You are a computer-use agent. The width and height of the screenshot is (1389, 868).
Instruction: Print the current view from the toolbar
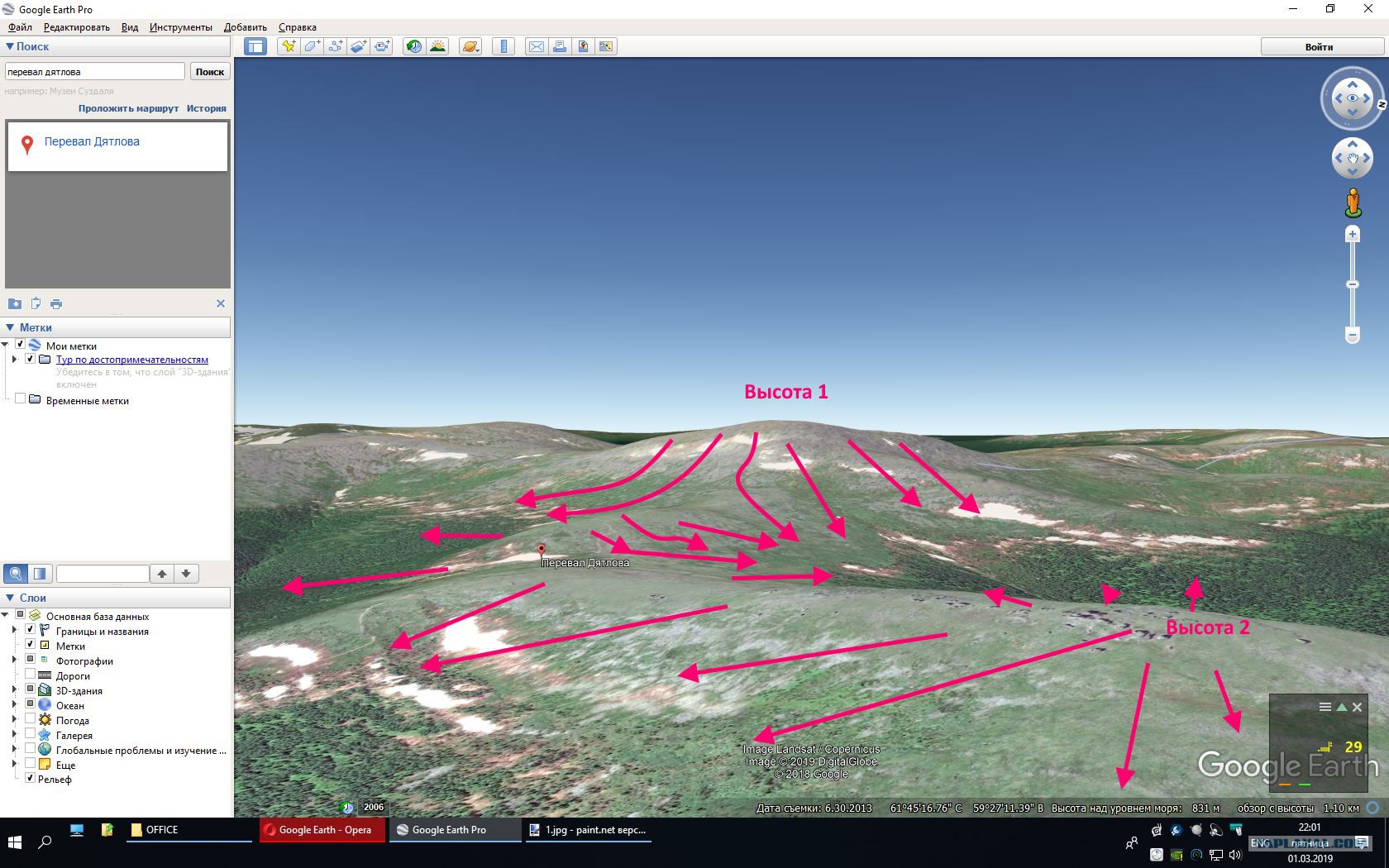point(560,46)
